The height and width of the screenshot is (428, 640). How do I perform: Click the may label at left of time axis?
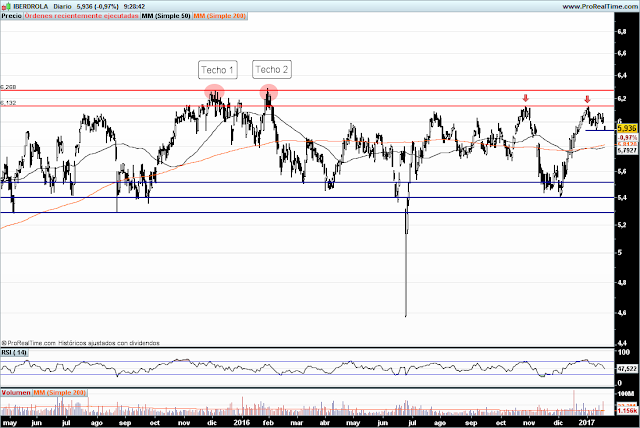(10, 423)
